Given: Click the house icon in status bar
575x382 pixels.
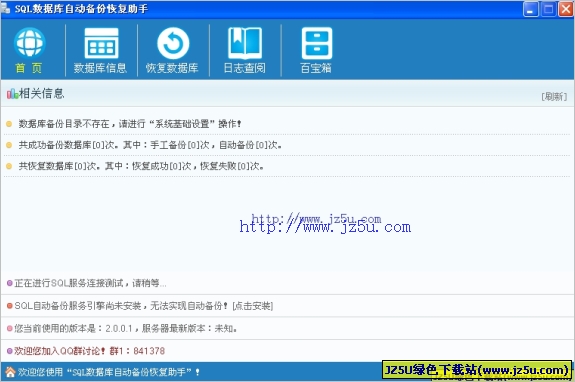Looking at the screenshot, I should [x=10, y=372].
